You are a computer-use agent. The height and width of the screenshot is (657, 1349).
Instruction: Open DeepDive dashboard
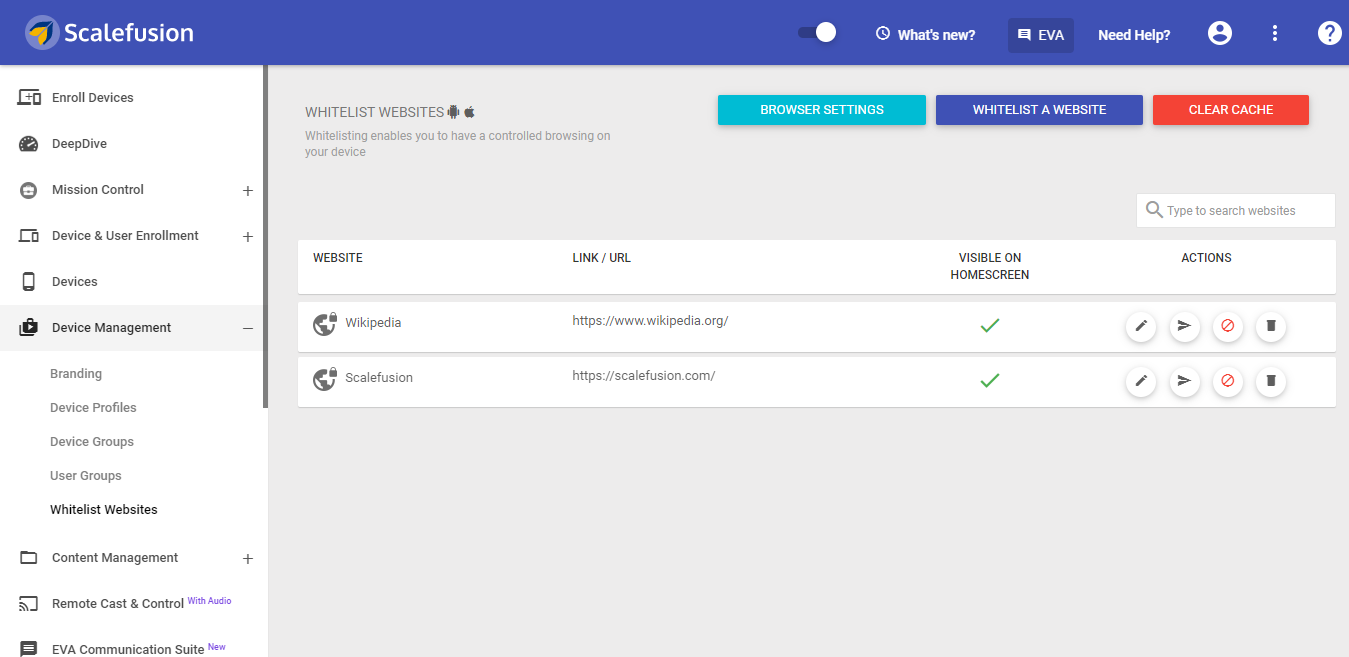pyautogui.click(x=79, y=143)
